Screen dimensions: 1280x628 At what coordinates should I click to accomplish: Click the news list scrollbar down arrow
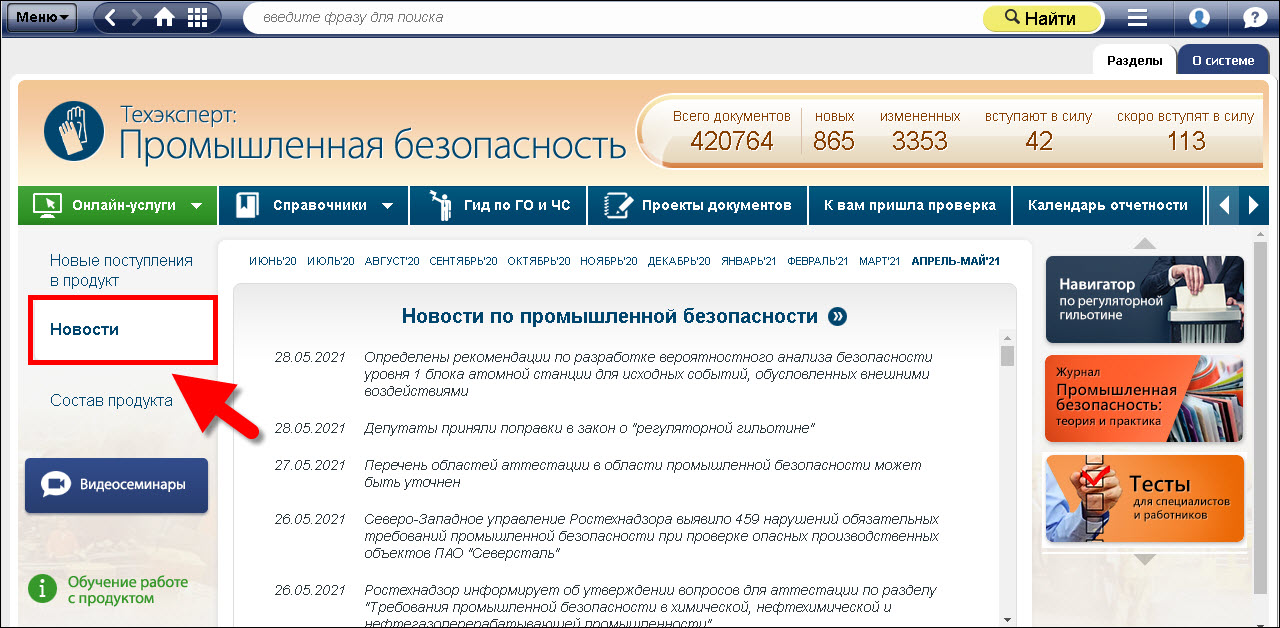click(1007, 619)
